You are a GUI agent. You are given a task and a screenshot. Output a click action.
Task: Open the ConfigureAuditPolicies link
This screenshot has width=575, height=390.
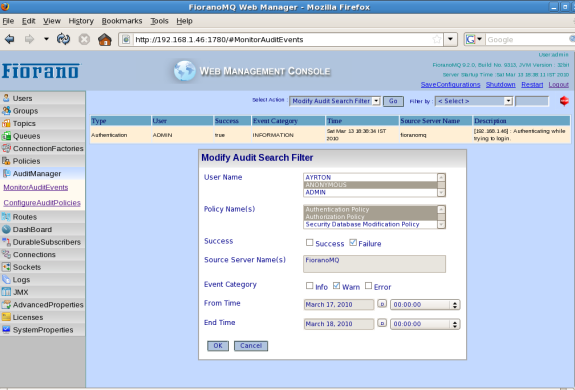tap(42, 203)
